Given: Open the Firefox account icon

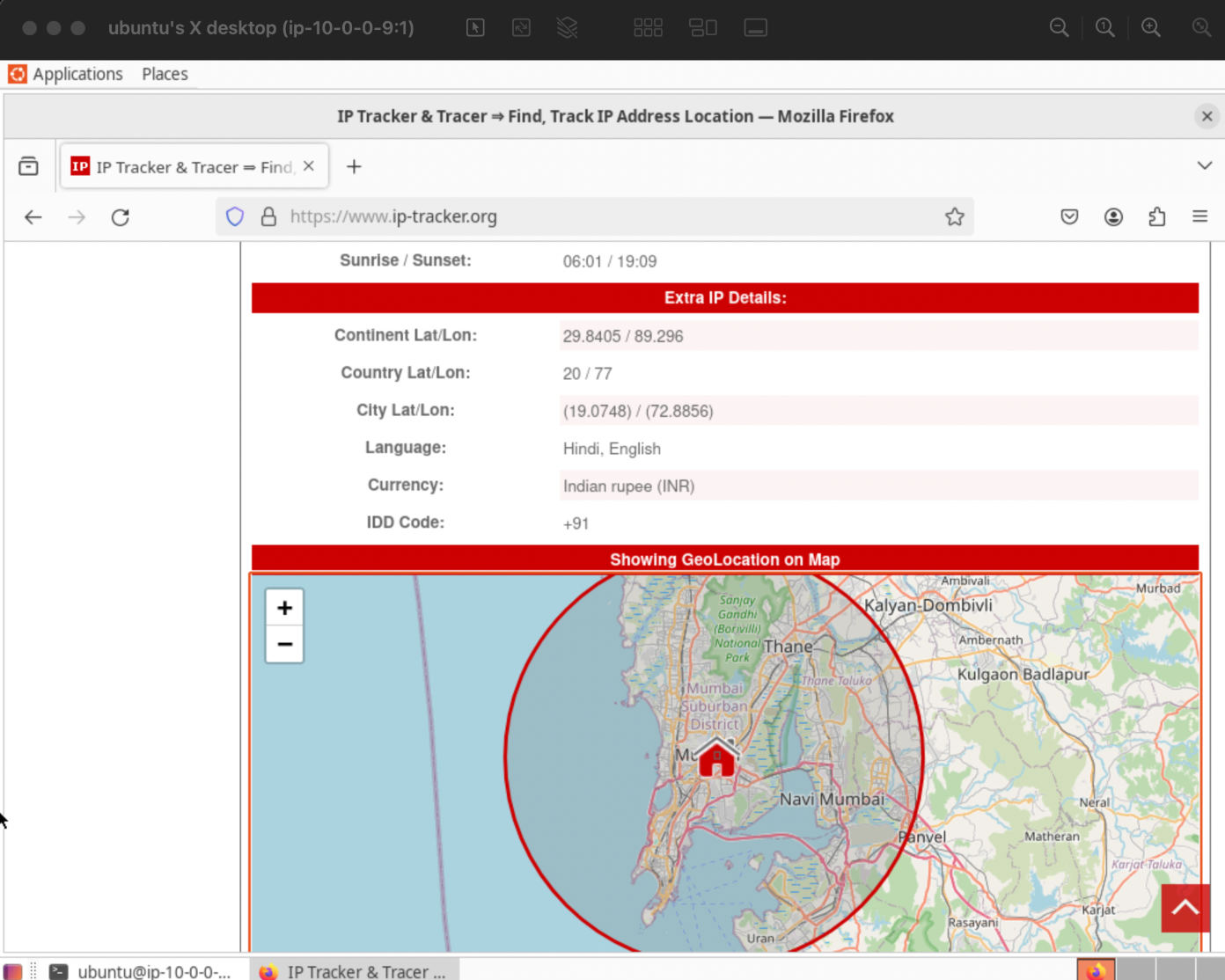Looking at the screenshot, I should (1113, 216).
